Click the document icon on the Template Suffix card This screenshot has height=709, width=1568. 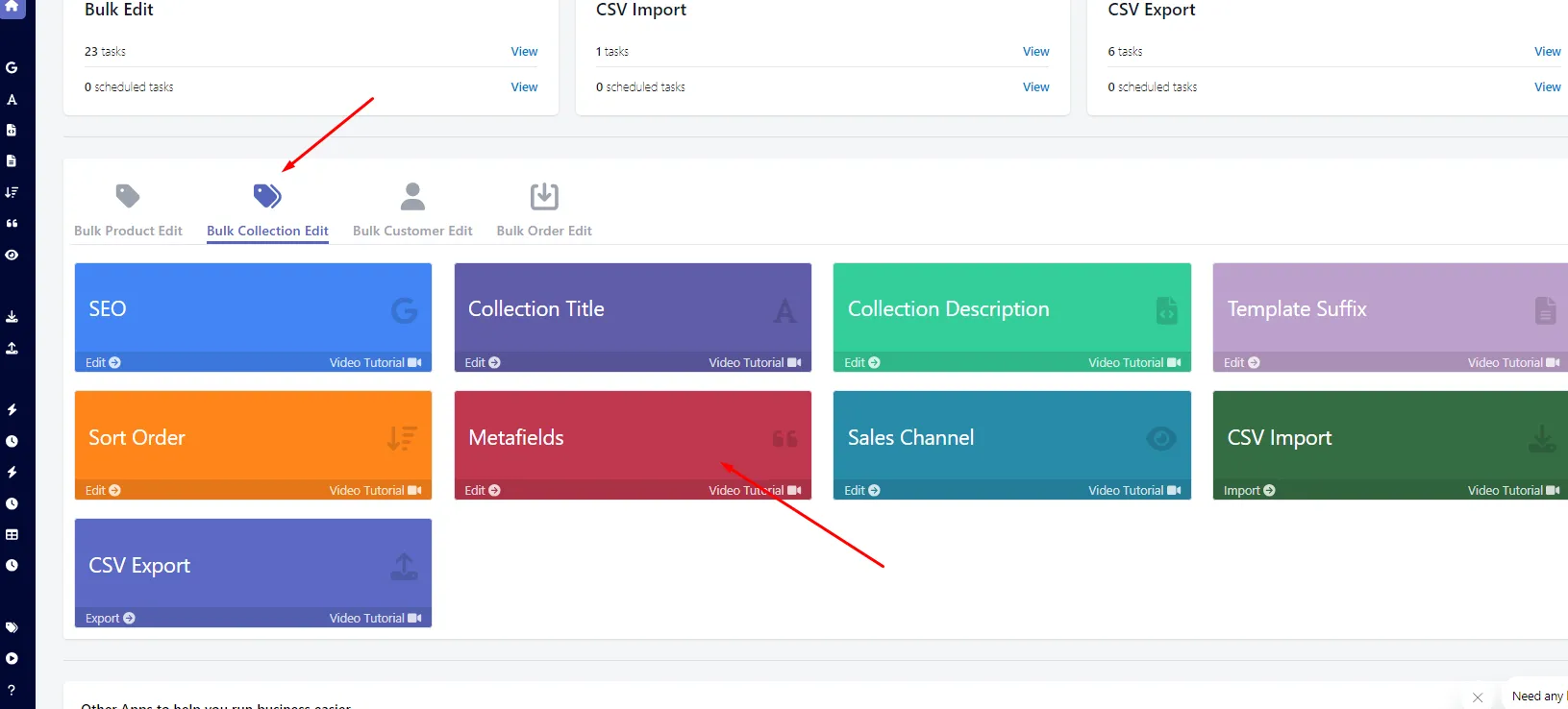coord(1546,310)
